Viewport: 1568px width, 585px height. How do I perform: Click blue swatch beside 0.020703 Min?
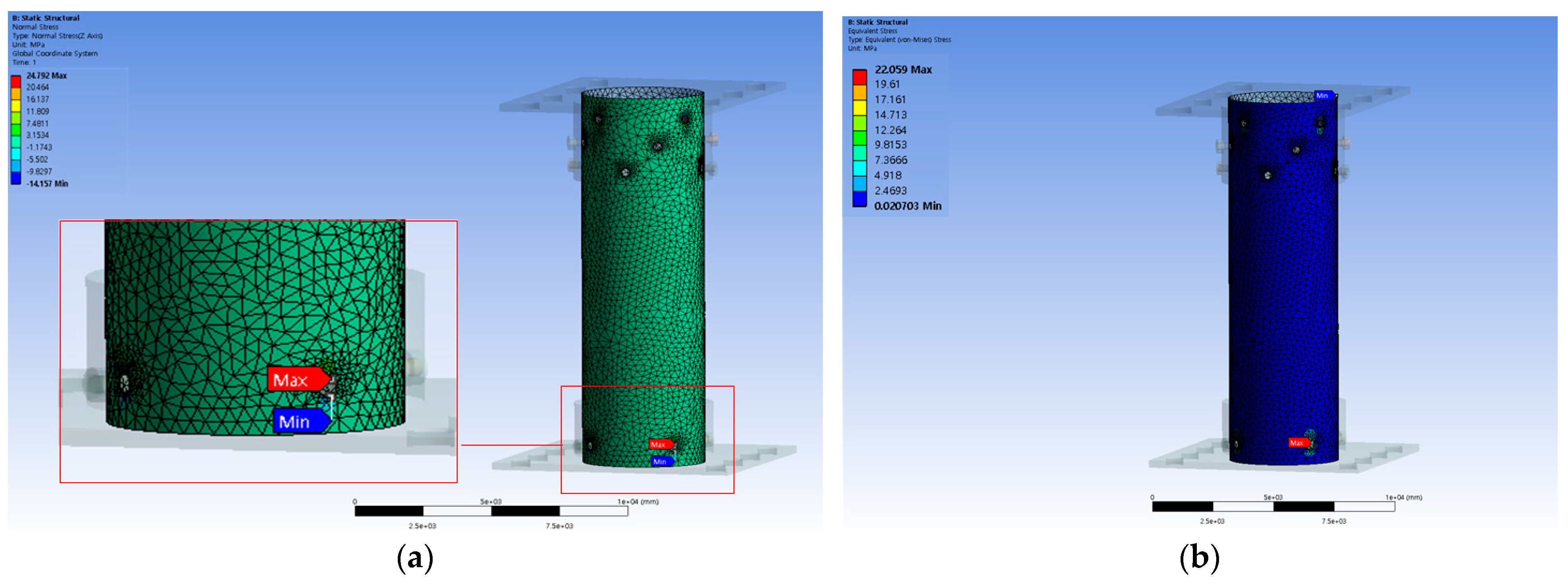tap(859, 199)
